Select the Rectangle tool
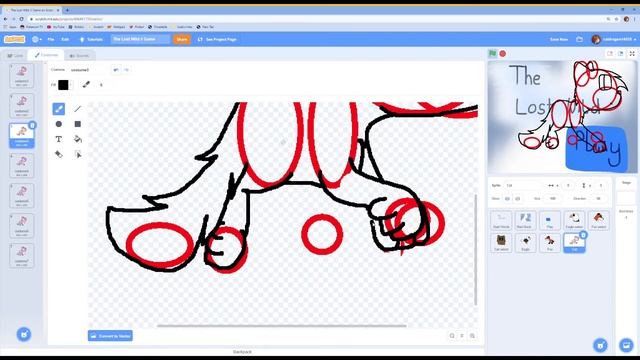640x360 pixels. 78,124
